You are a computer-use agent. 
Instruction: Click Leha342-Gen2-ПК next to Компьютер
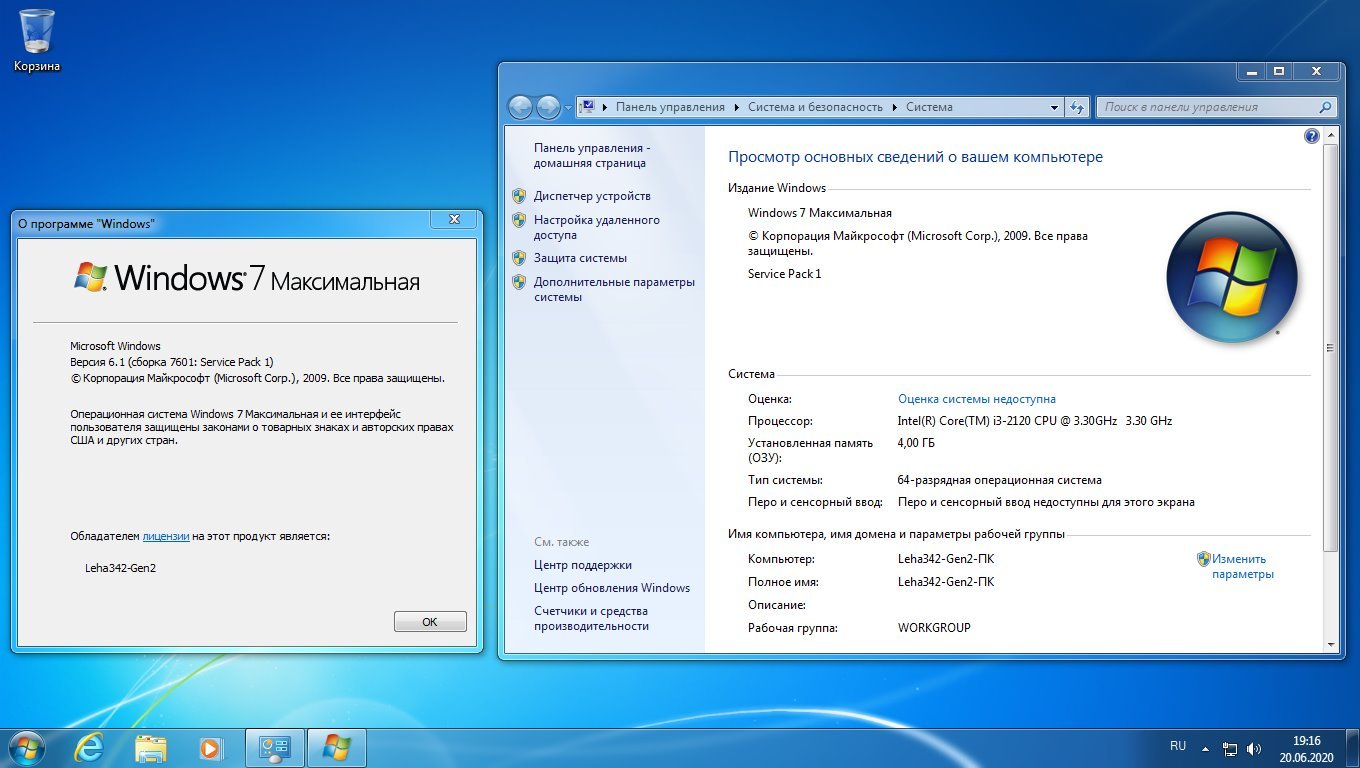pyautogui.click(x=946, y=559)
